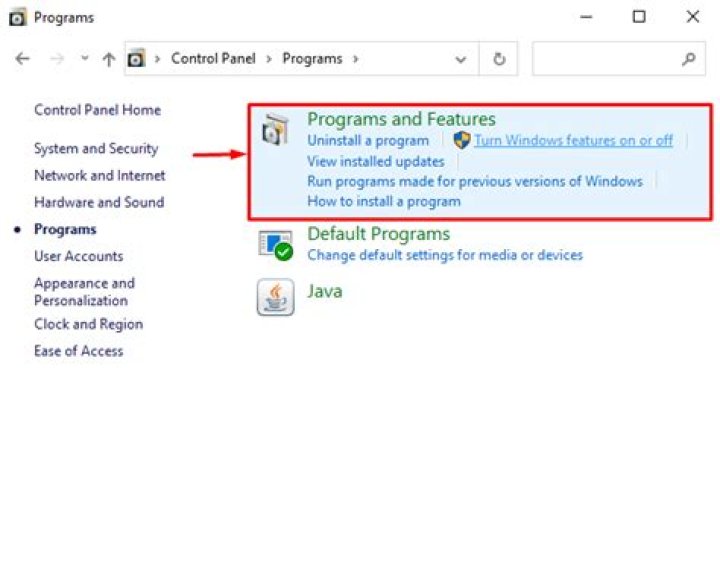Click the search Control Panel field
The height and width of the screenshot is (577, 720).
pyautogui.click(x=619, y=59)
